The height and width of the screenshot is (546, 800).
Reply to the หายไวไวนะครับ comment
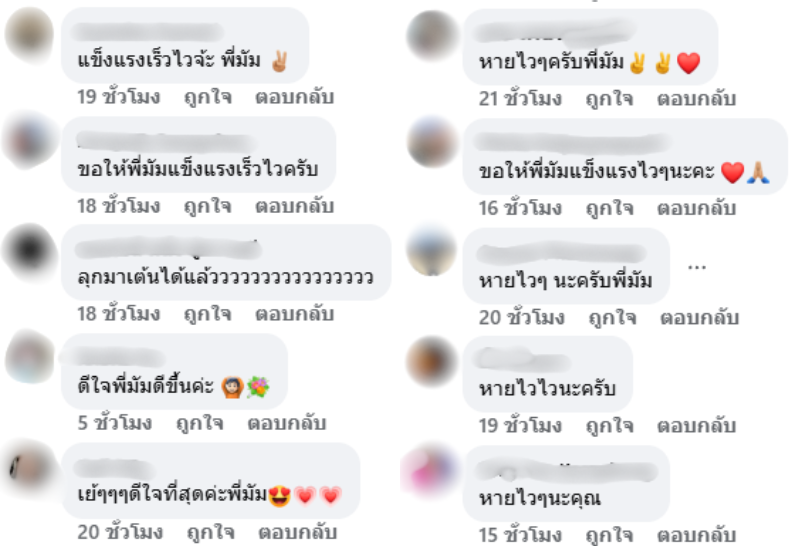tap(696, 425)
